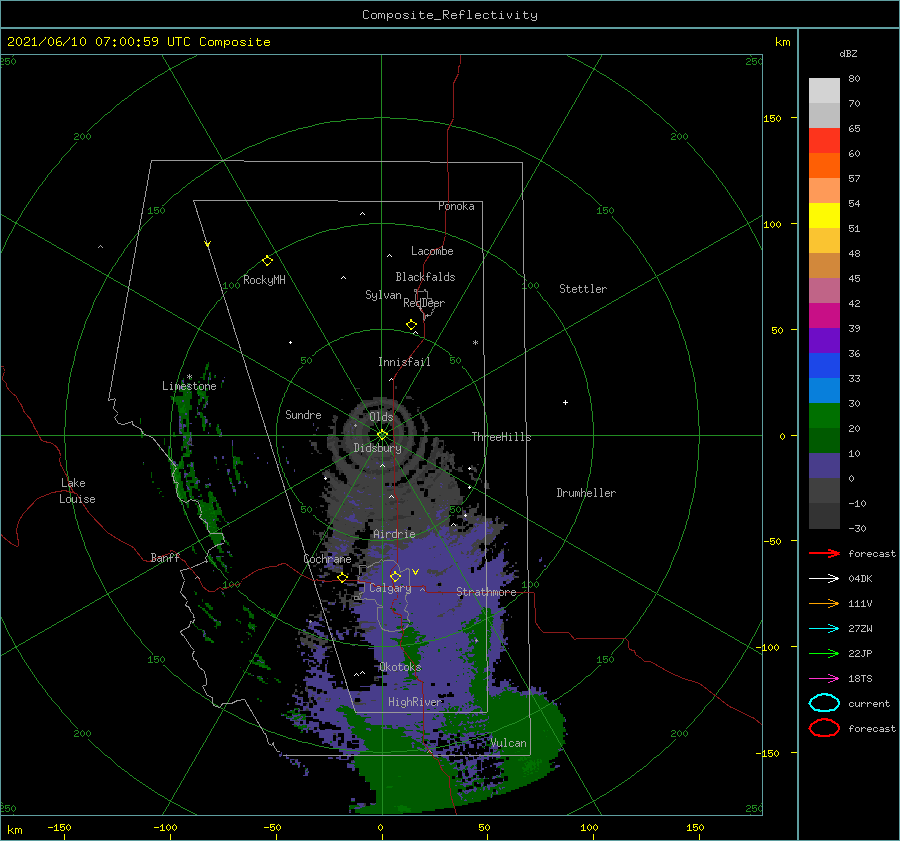This screenshot has width=900, height=841.
Task: Select the cyan 27ZW arrow symbol
Action: (x=824, y=629)
